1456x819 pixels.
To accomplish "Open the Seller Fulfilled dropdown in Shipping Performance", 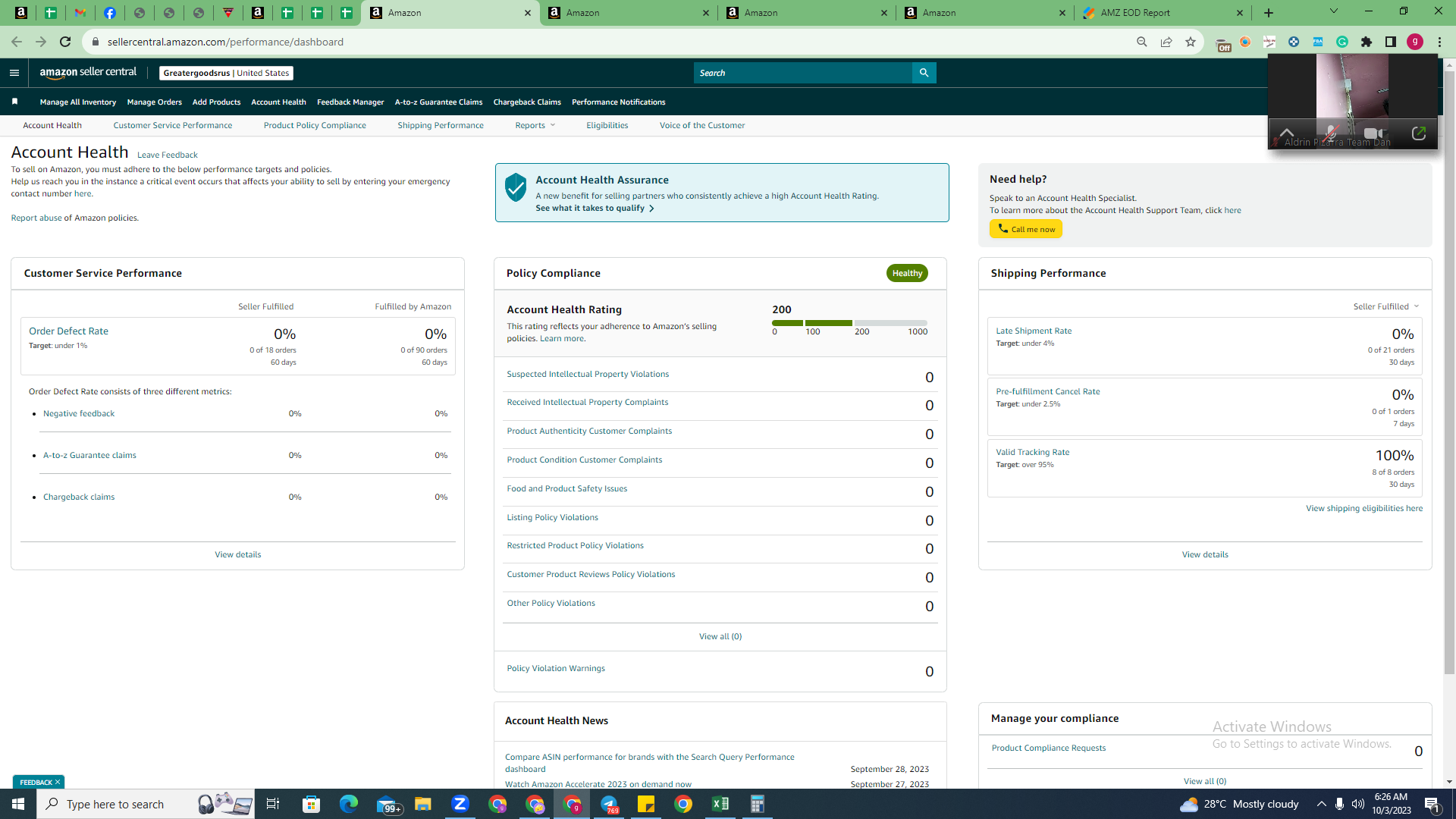I will (1385, 306).
